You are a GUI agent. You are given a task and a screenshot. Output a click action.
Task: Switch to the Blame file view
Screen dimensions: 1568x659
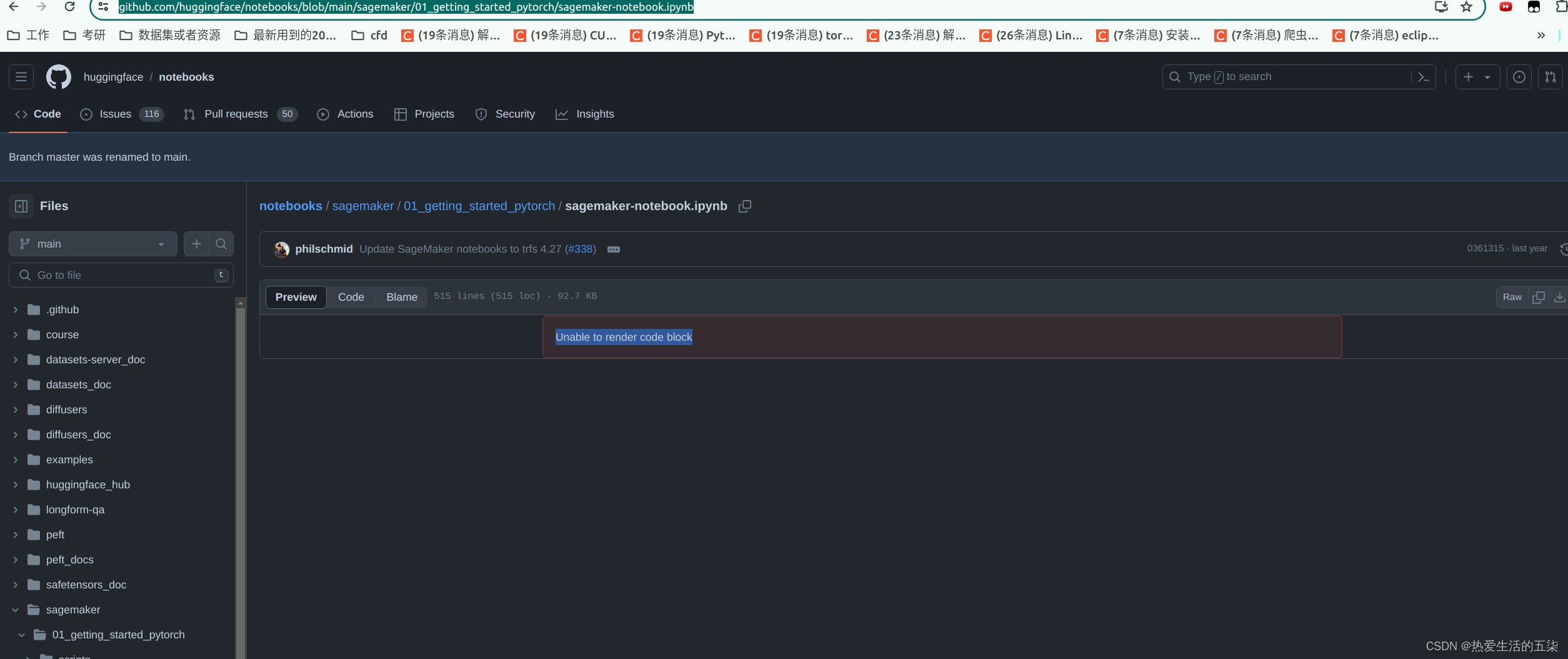[x=402, y=297]
